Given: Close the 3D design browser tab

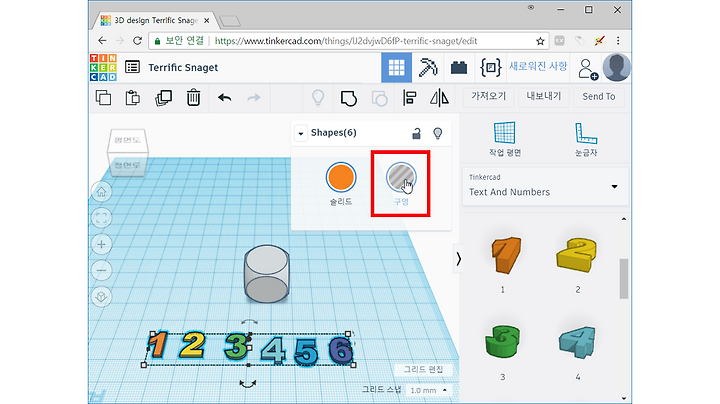Looking at the screenshot, I should coord(207,21).
